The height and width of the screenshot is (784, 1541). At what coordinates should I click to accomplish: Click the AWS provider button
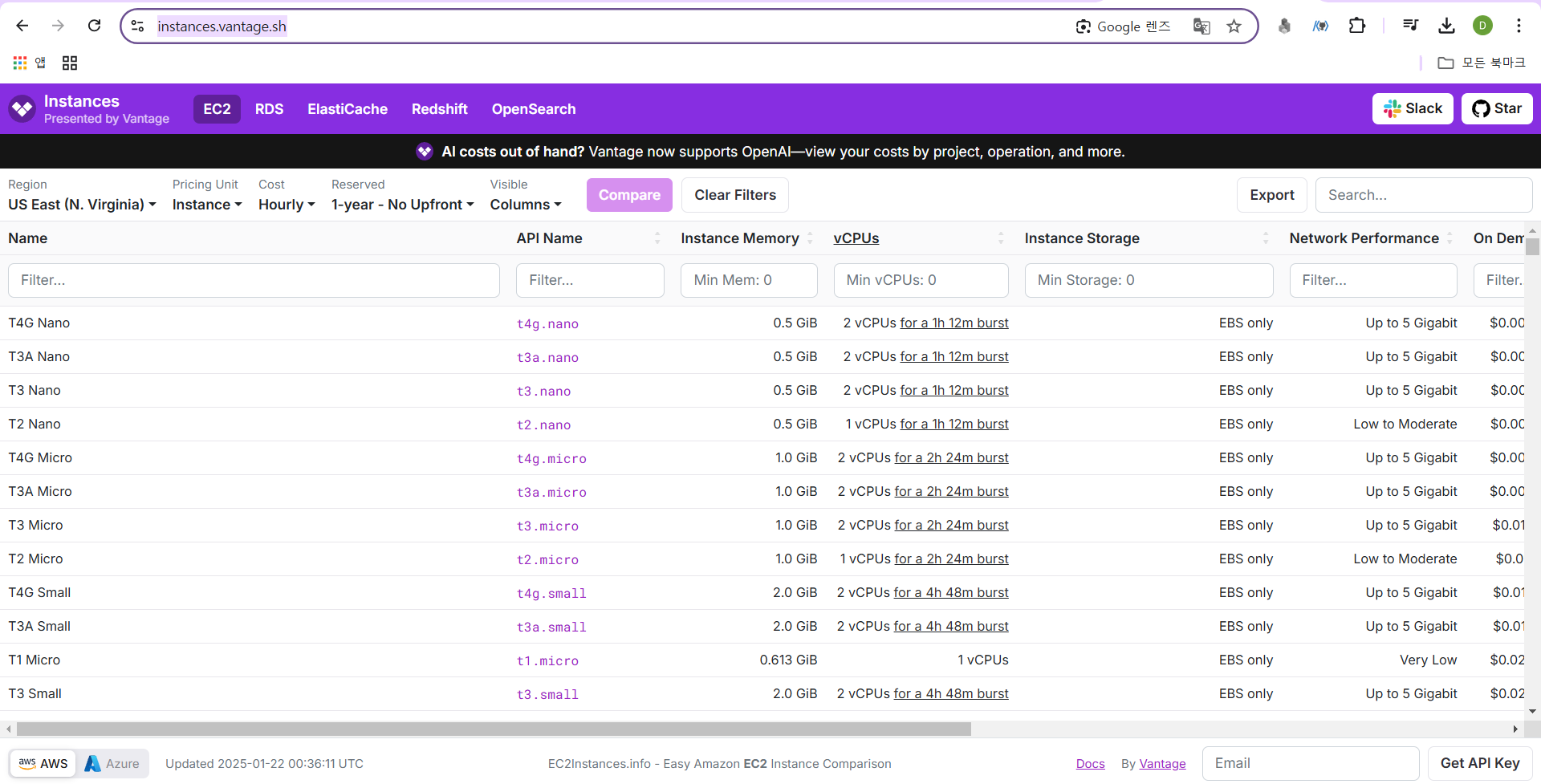pyautogui.click(x=43, y=763)
